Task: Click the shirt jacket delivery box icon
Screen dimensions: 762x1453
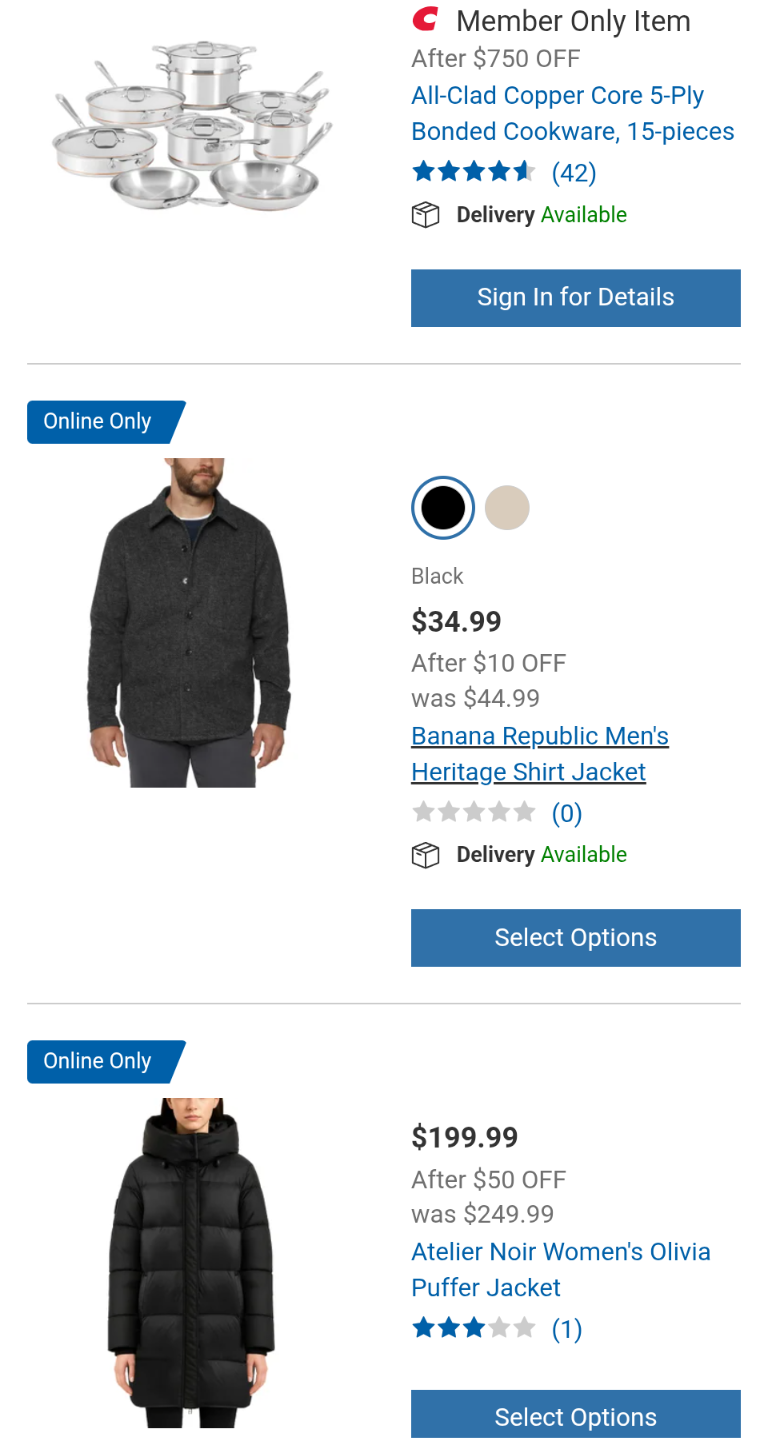Action: point(426,855)
